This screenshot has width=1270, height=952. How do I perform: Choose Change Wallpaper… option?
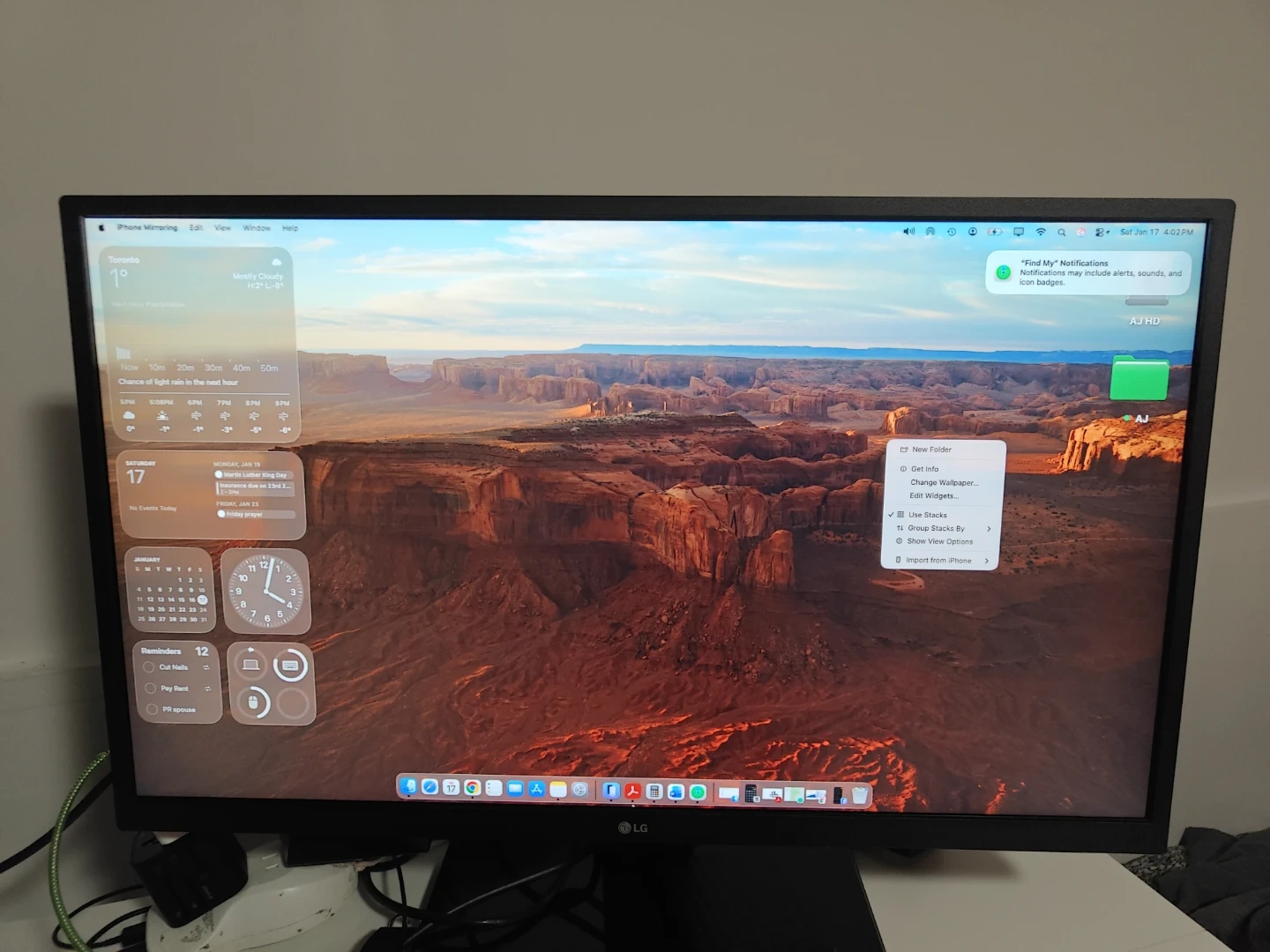(x=944, y=482)
